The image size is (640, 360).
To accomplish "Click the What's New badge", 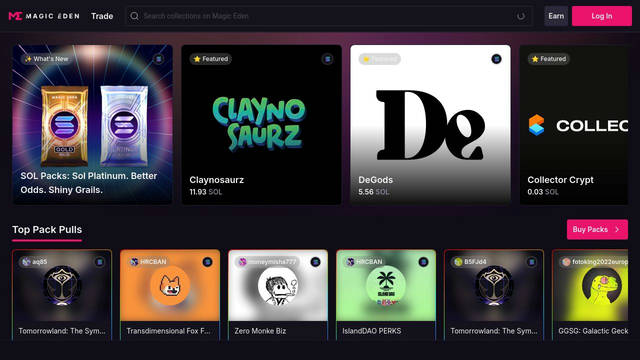I will pyautogui.click(x=47, y=59).
